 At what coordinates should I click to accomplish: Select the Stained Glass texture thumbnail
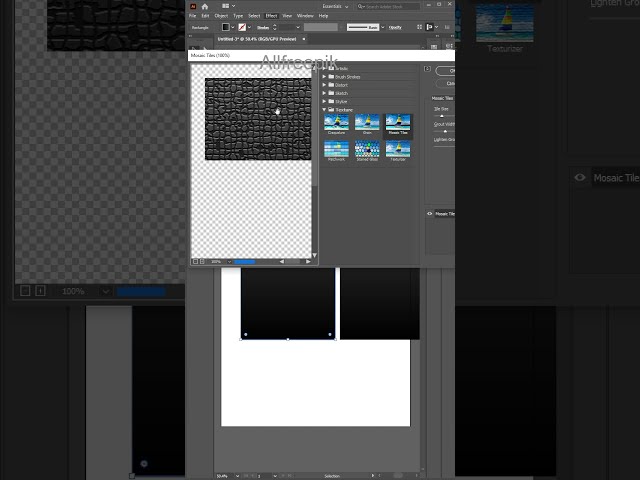367,151
